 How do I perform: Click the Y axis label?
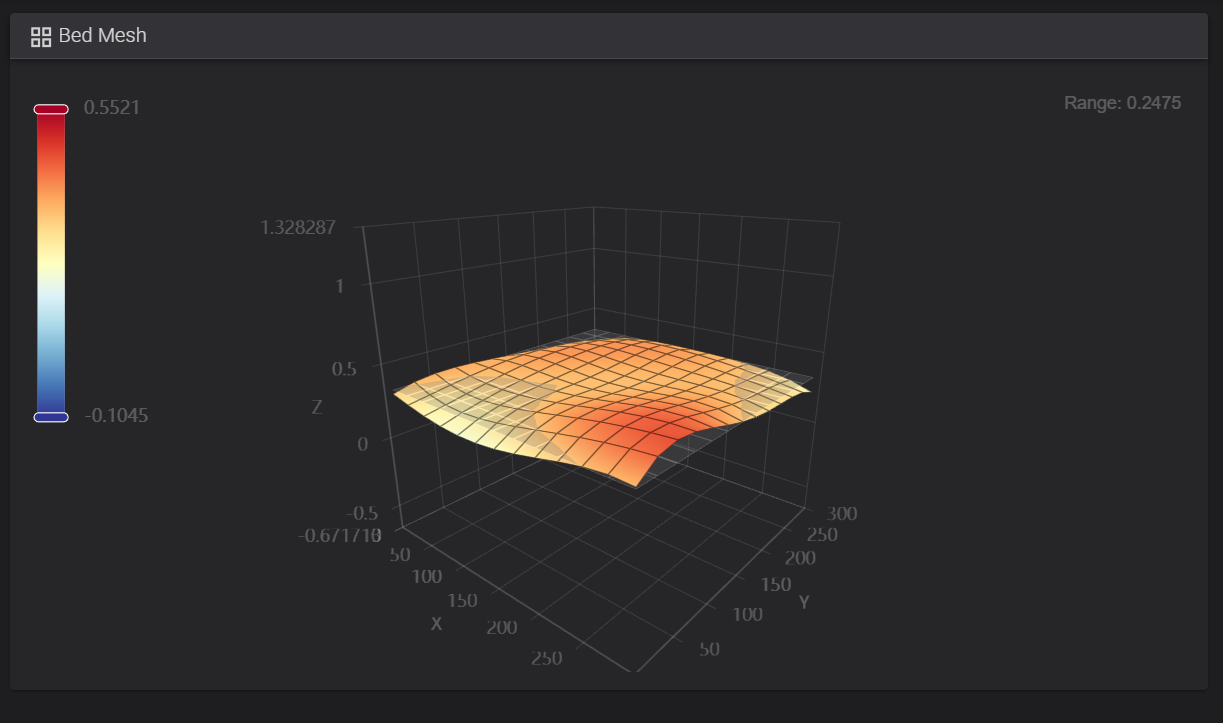pos(804,602)
